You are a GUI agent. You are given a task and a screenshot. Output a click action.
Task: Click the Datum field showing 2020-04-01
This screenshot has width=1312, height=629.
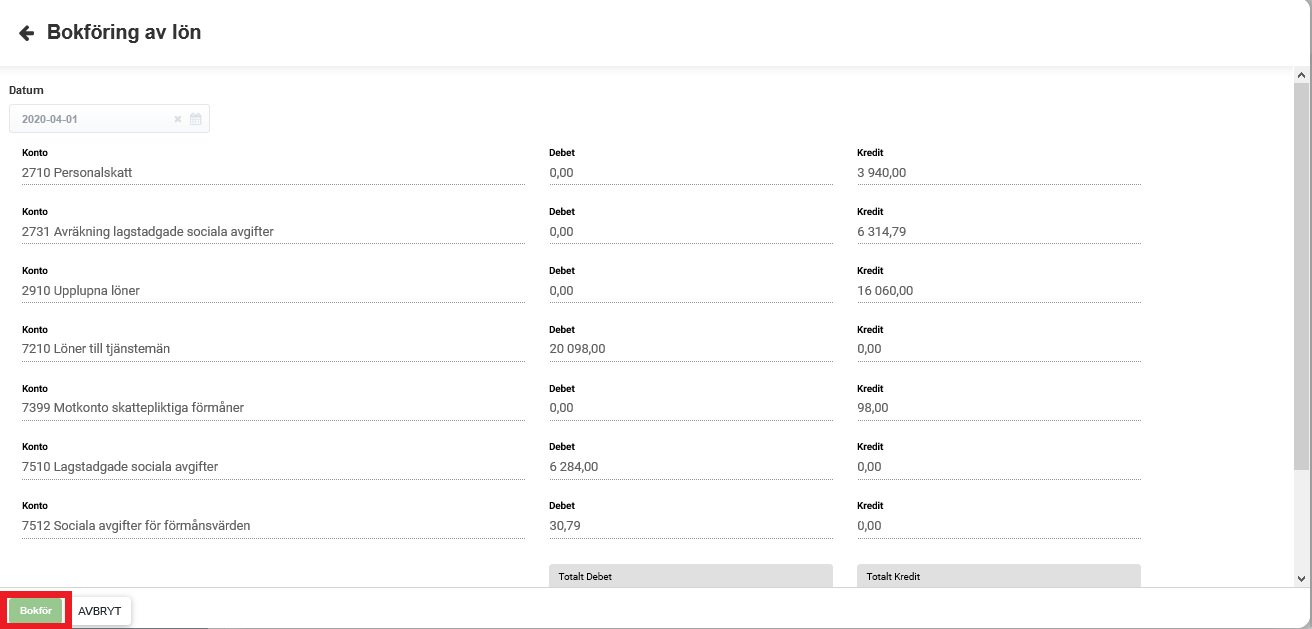click(x=90, y=119)
